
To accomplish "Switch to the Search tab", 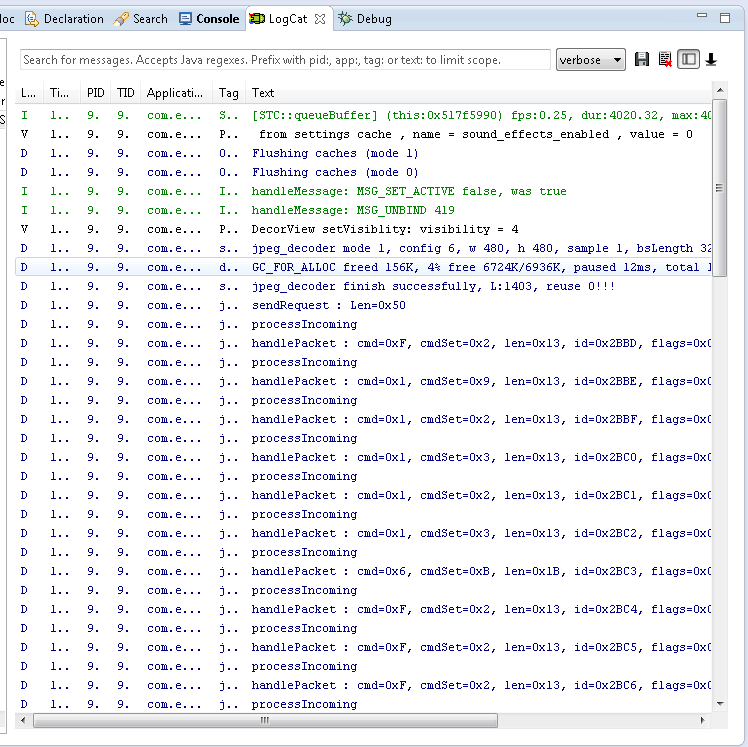I will tap(141, 19).
